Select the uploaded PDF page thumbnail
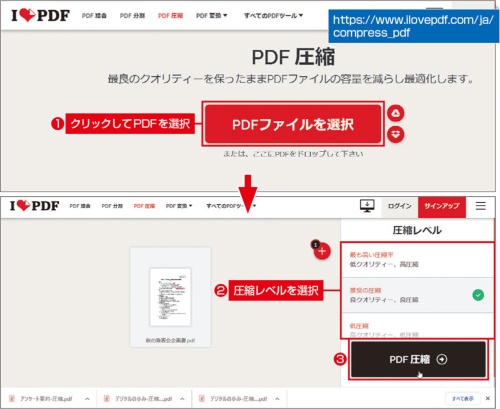This screenshot has width=500, height=409. point(170,297)
